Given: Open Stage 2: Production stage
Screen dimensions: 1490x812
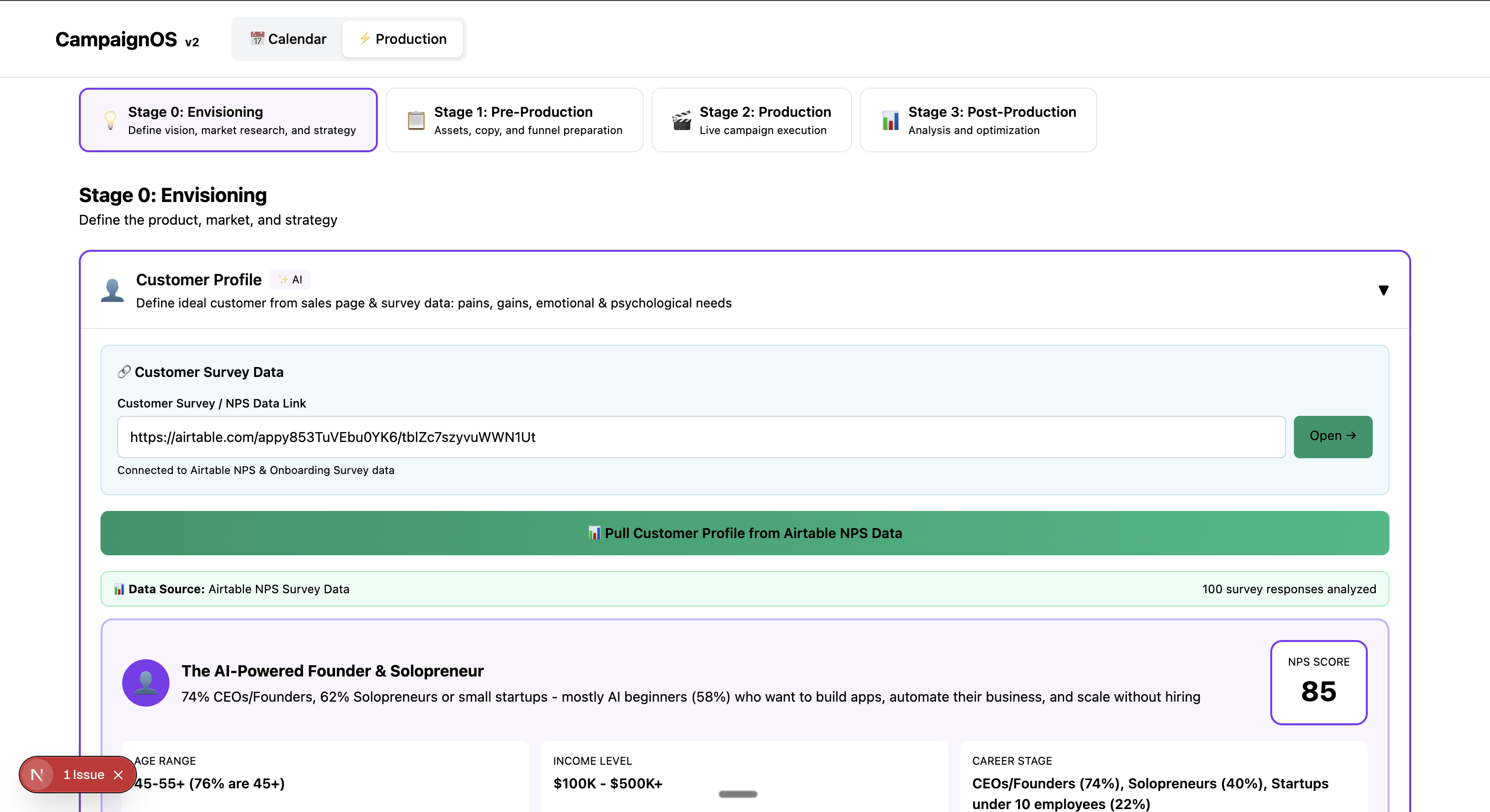Looking at the screenshot, I should [x=751, y=120].
